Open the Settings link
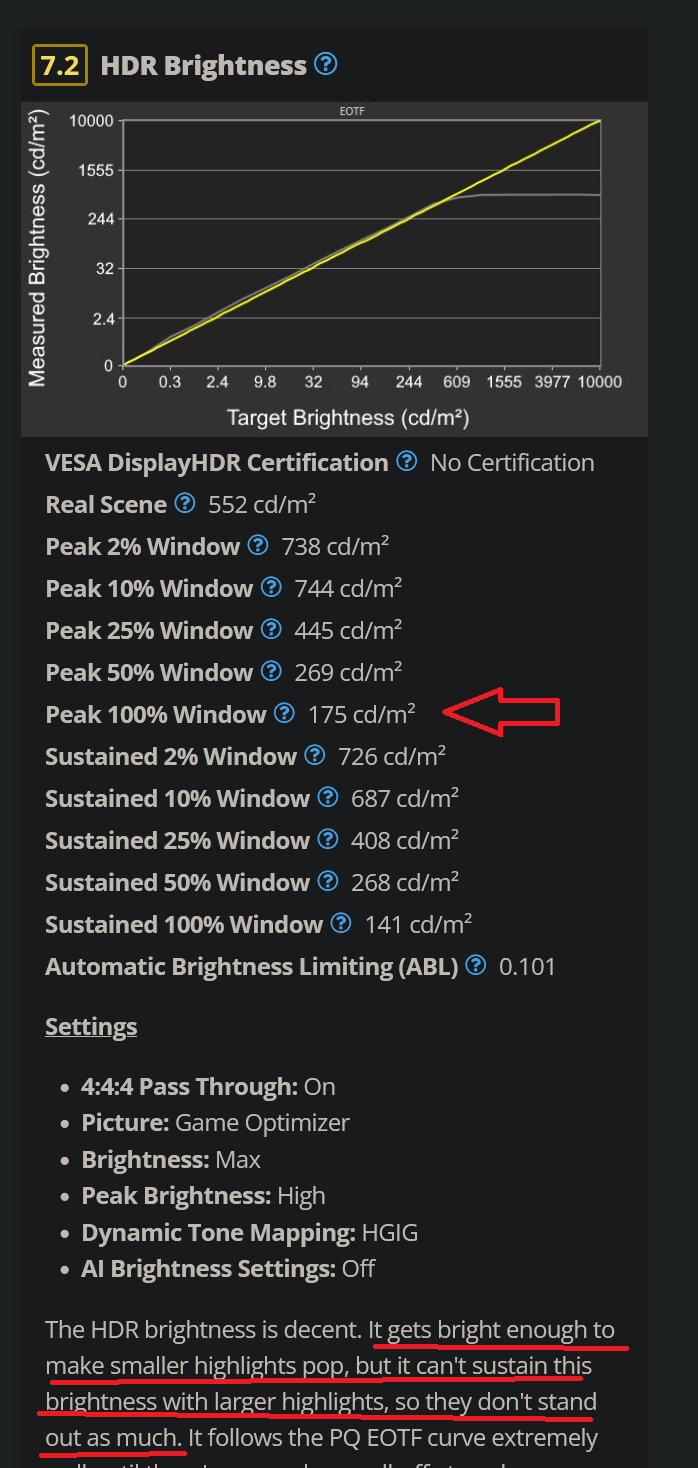Viewport: 698px width, 1468px height. tap(91, 1026)
